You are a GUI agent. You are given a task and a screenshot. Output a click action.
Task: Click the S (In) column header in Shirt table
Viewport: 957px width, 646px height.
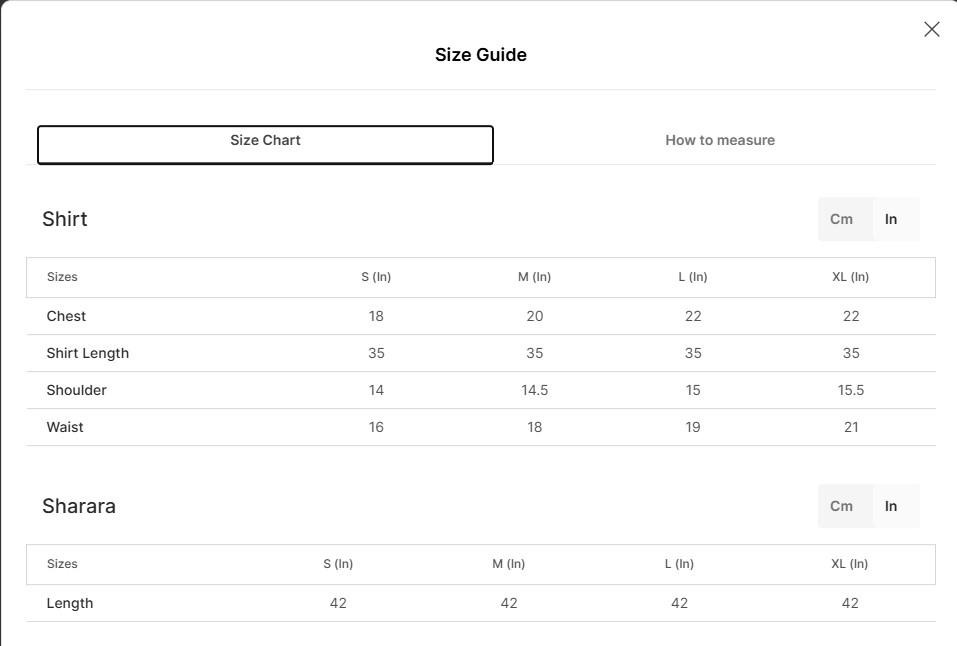coord(376,277)
